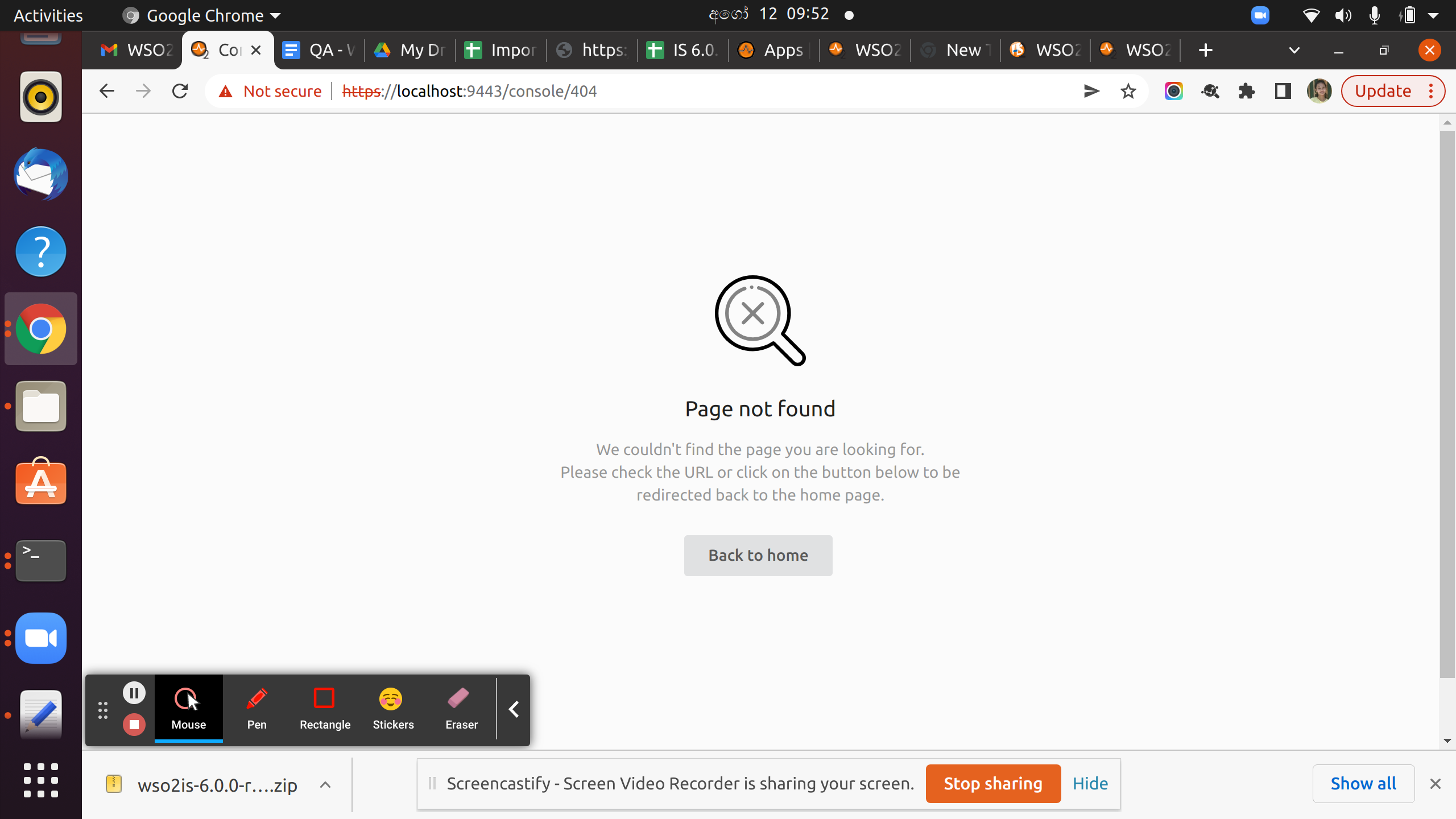Screen dimensions: 1456x819
Task: Bookmark this page with star icon
Action: tap(1128, 91)
